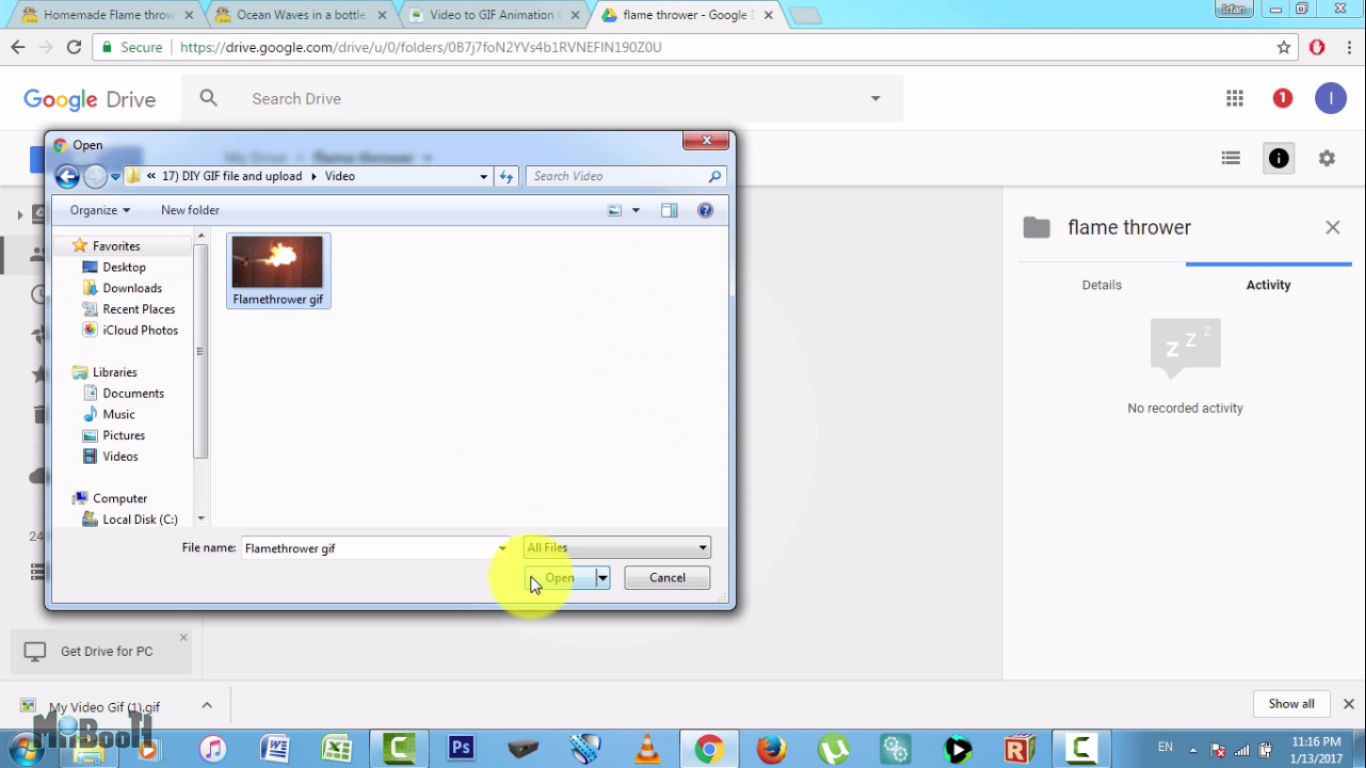
Task: Click the navigation pane scrollbar down arrow
Action: click(x=201, y=518)
